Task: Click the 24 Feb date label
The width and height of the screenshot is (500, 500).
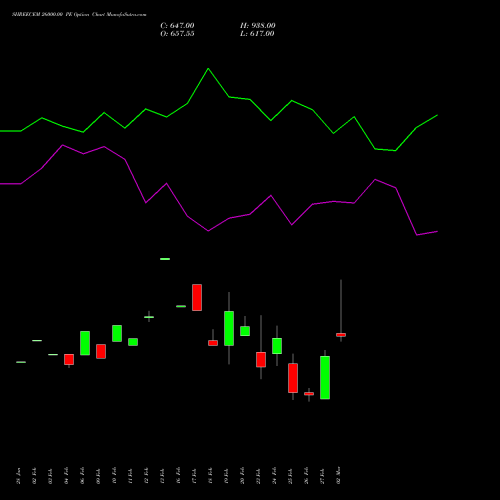Action: (274, 476)
